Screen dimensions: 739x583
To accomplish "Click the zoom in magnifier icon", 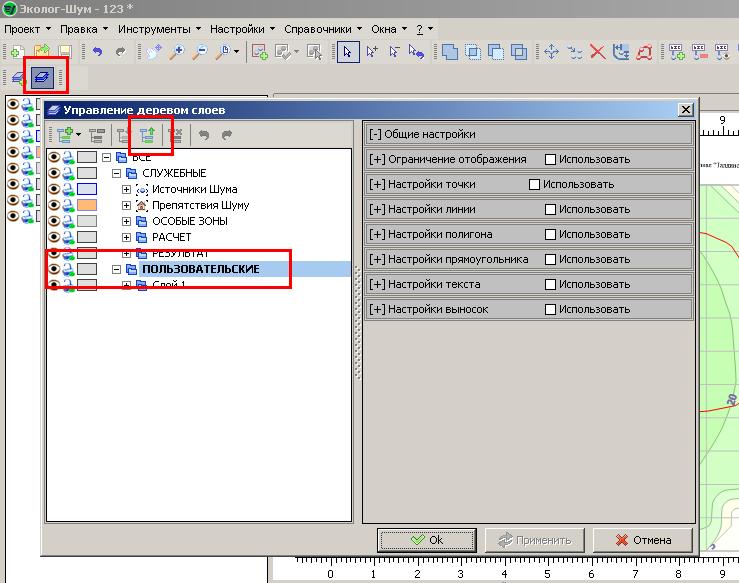I will coord(176,51).
